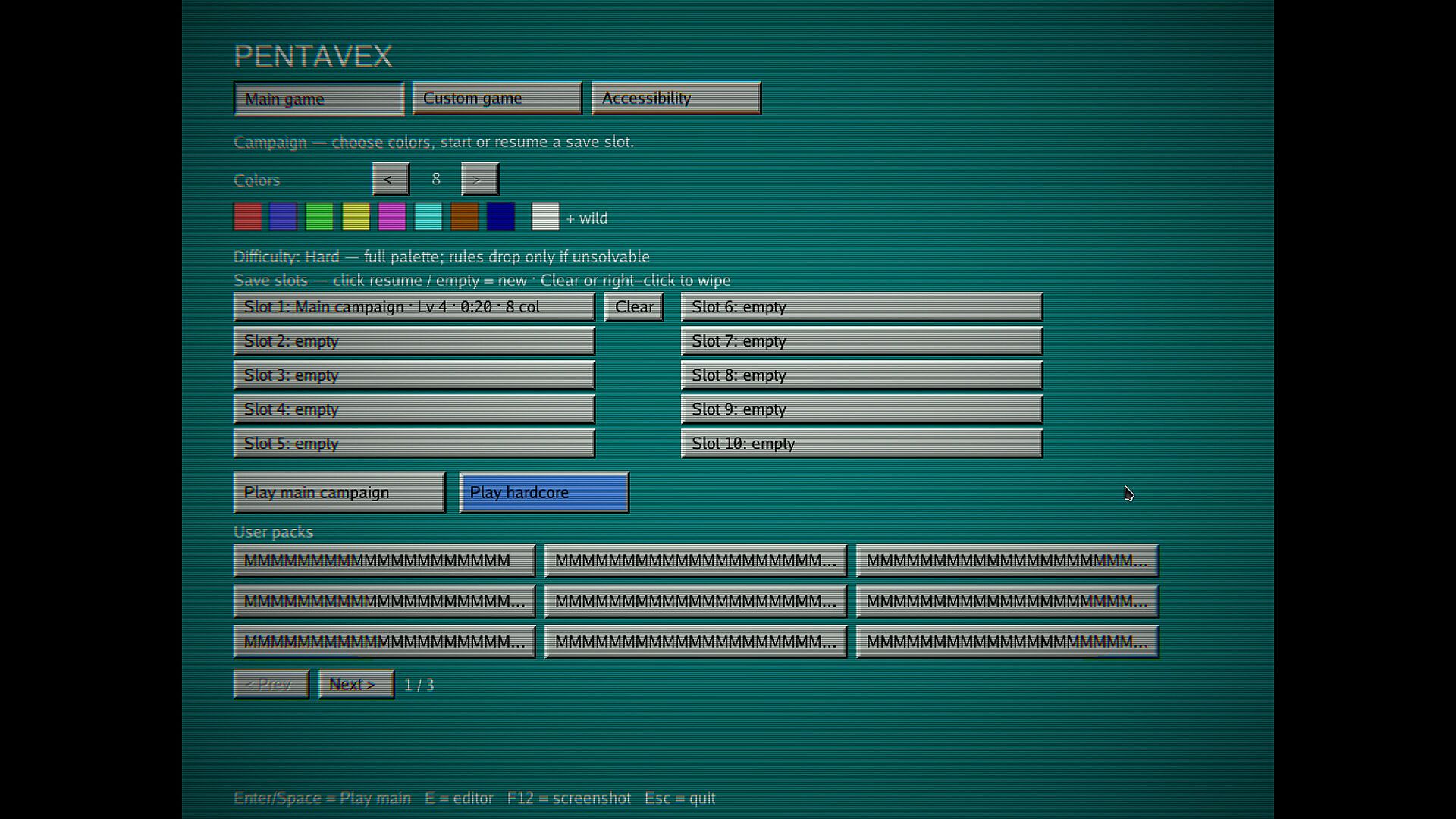The width and height of the screenshot is (1456, 819).
Task: Switch to the Main game tab
Action: [x=318, y=99]
